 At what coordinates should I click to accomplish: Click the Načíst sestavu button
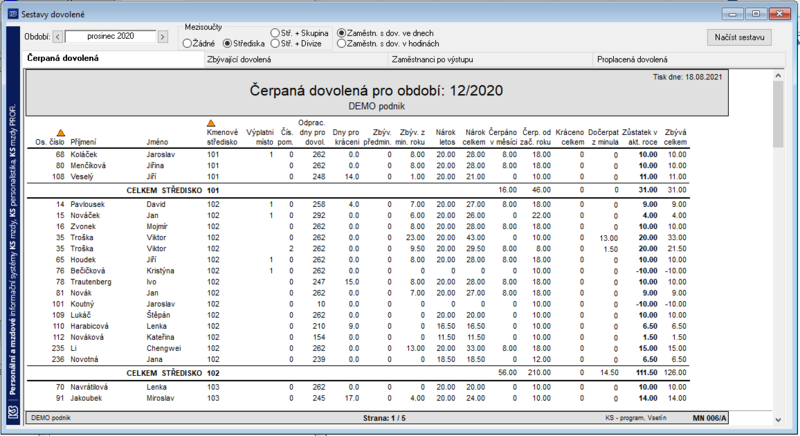coord(739,37)
